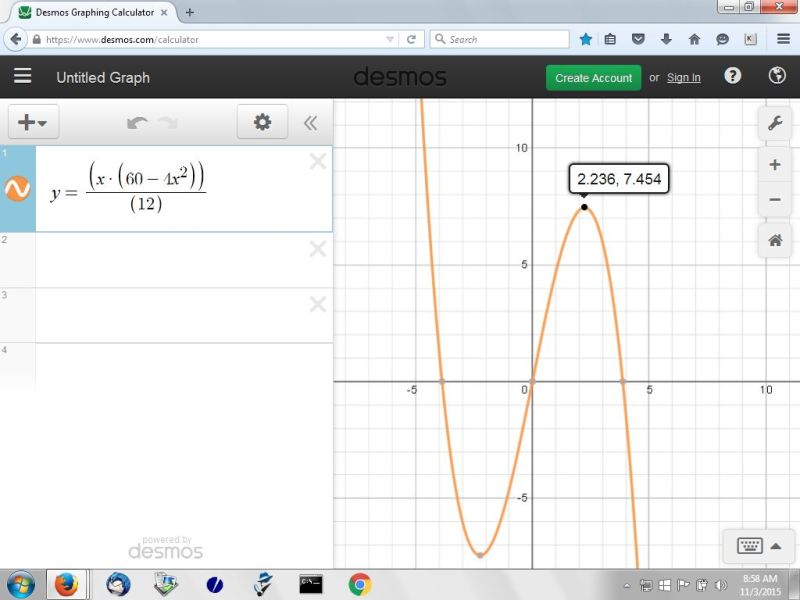
Task: Show the Desmos on-screen keypad
Action: click(759, 545)
